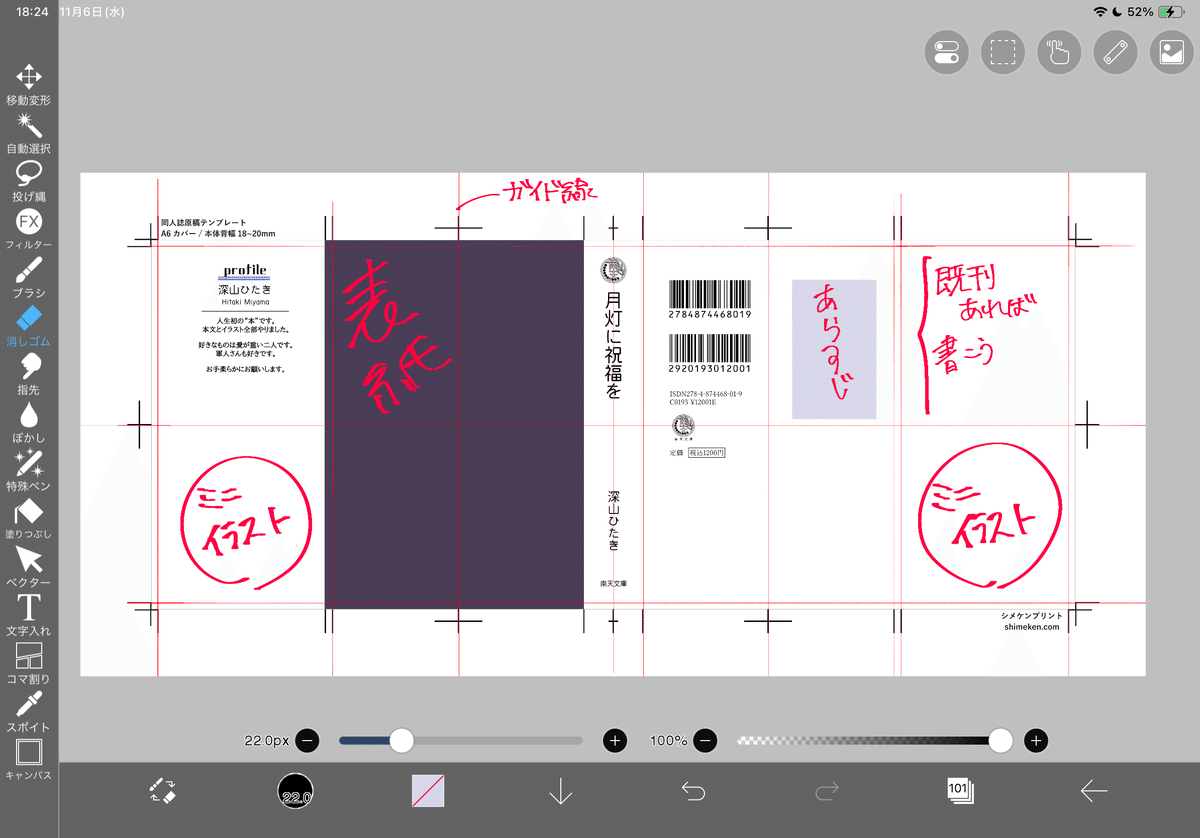The height and width of the screenshot is (838, 1200).
Task: Select the ベクター vector tool
Action: (x=29, y=566)
